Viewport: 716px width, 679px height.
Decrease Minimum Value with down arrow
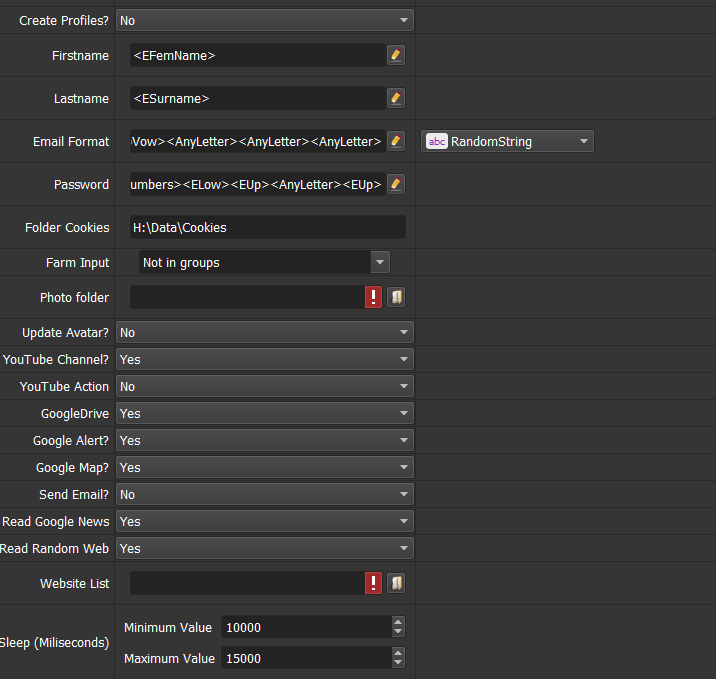398,632
